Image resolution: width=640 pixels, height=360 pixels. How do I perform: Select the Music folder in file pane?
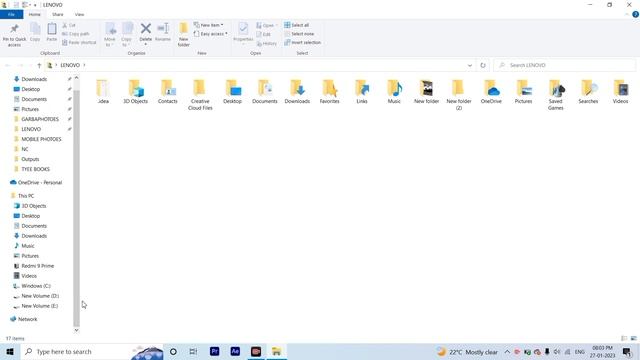(394, 91)
